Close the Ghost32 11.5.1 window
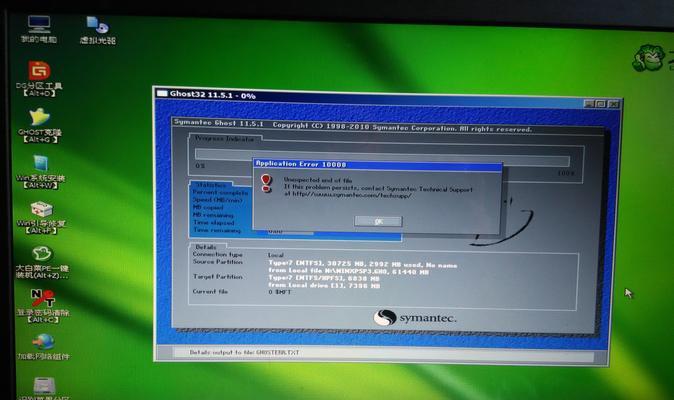The width and height of the screenshot is (674, 400). point(614,104)
